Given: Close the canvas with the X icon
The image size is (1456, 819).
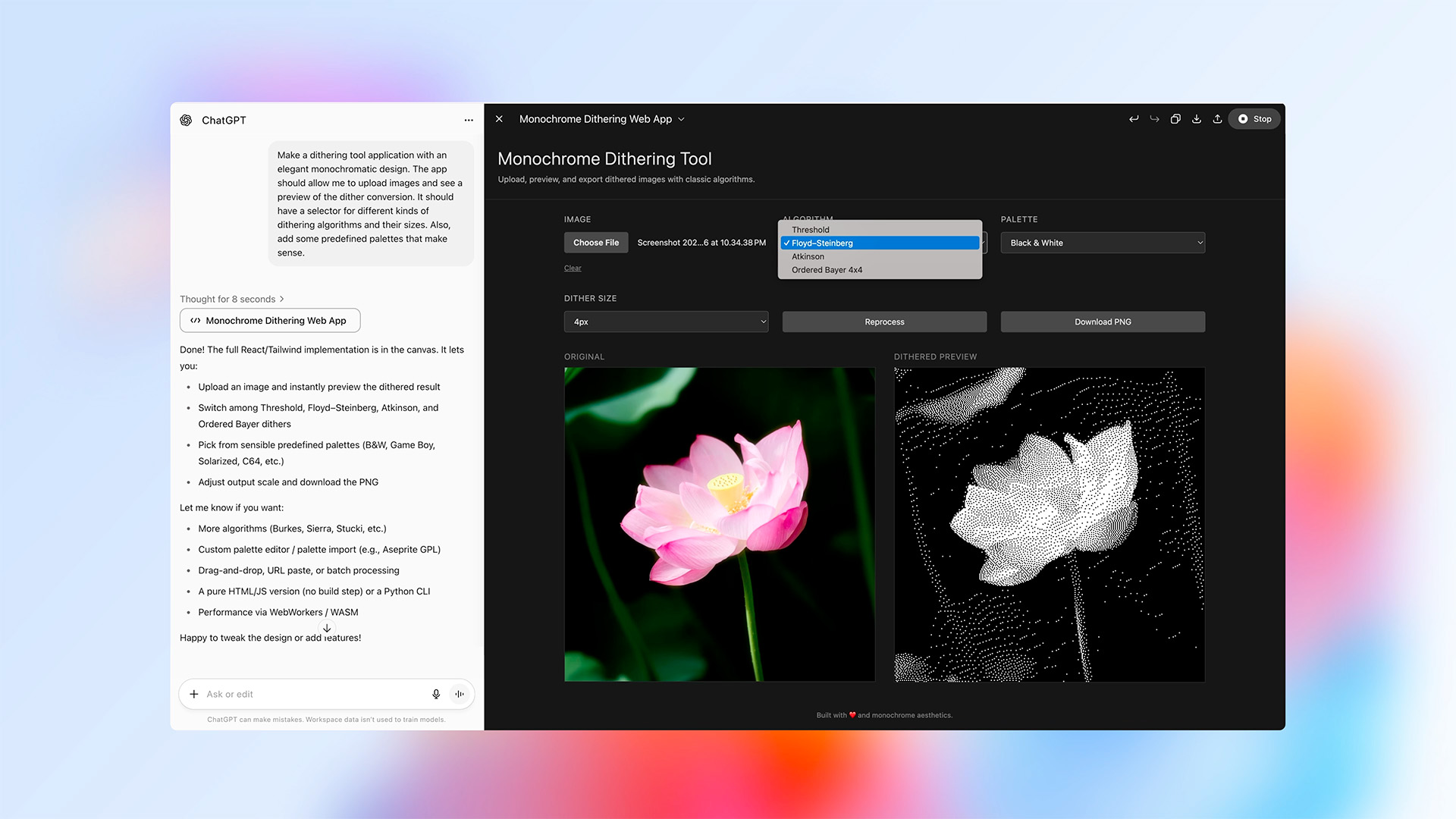Looking at the screenshot, I should pos(499,119).
